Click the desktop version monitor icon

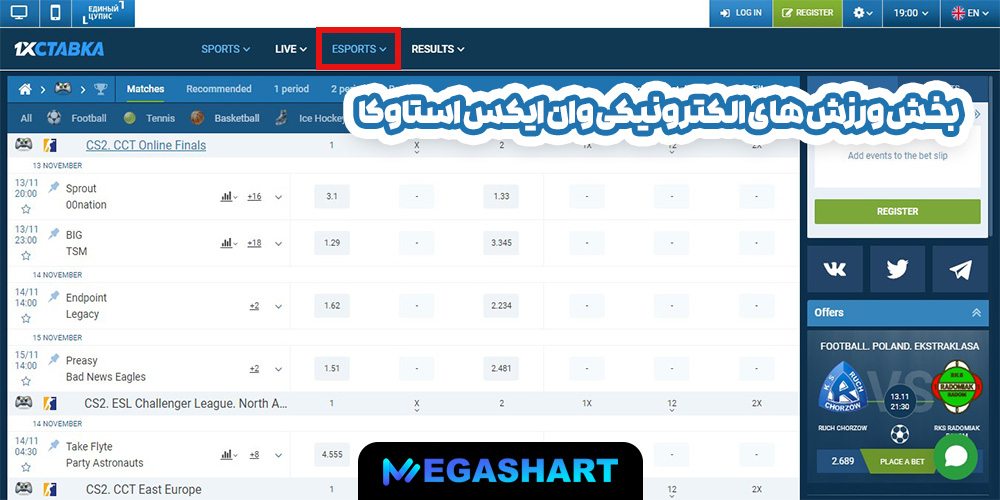[20, 13]
